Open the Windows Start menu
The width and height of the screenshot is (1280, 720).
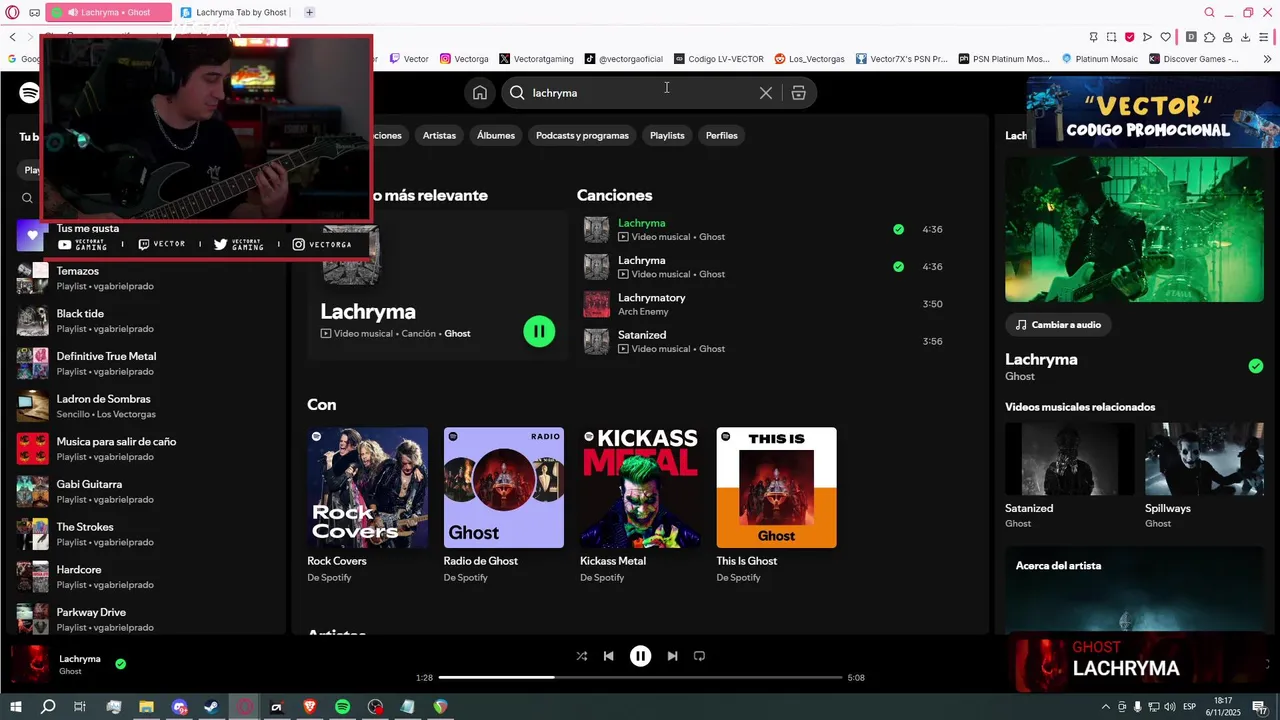[15, 707]
